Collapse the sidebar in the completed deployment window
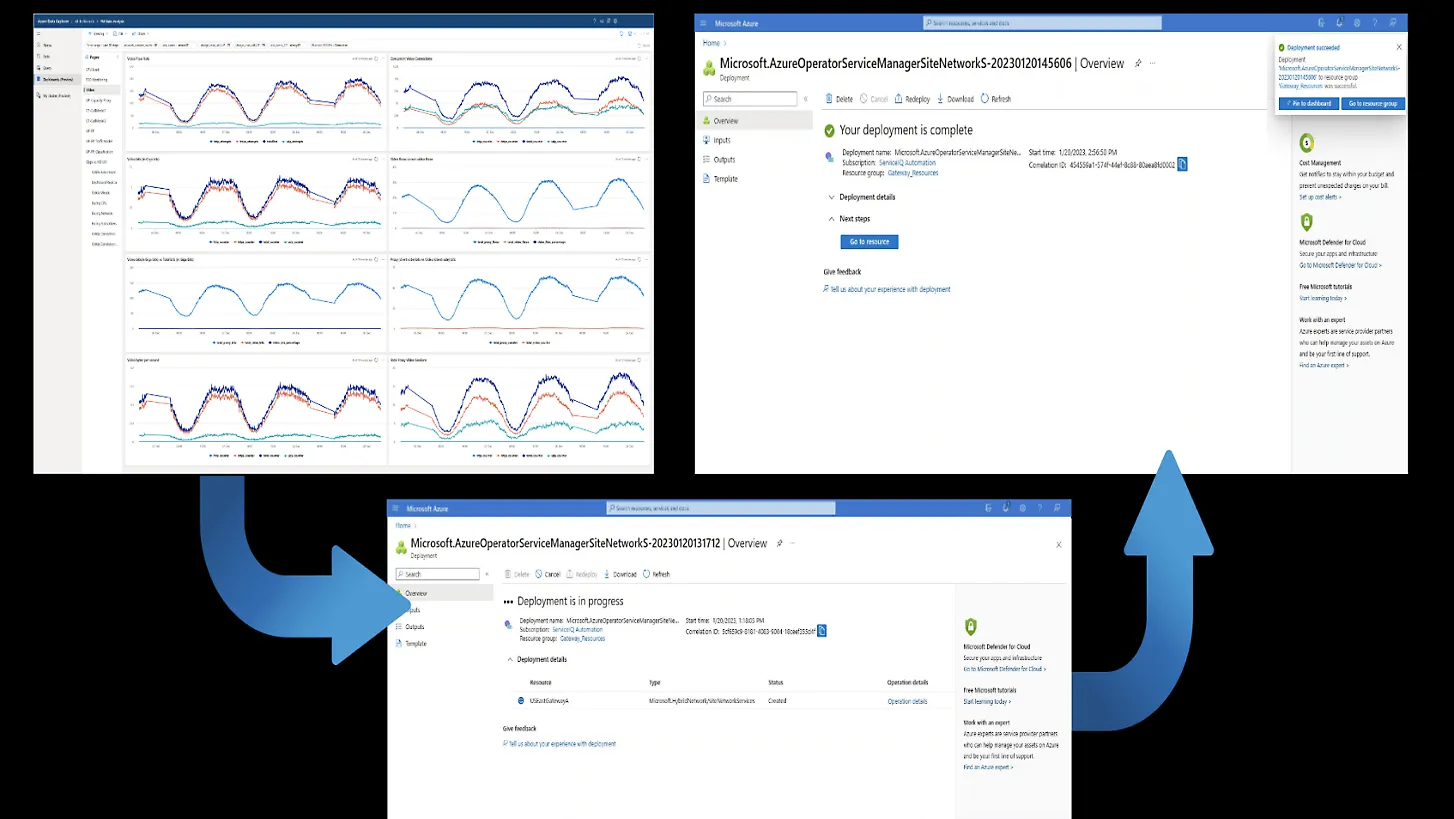 pos(806,99)
